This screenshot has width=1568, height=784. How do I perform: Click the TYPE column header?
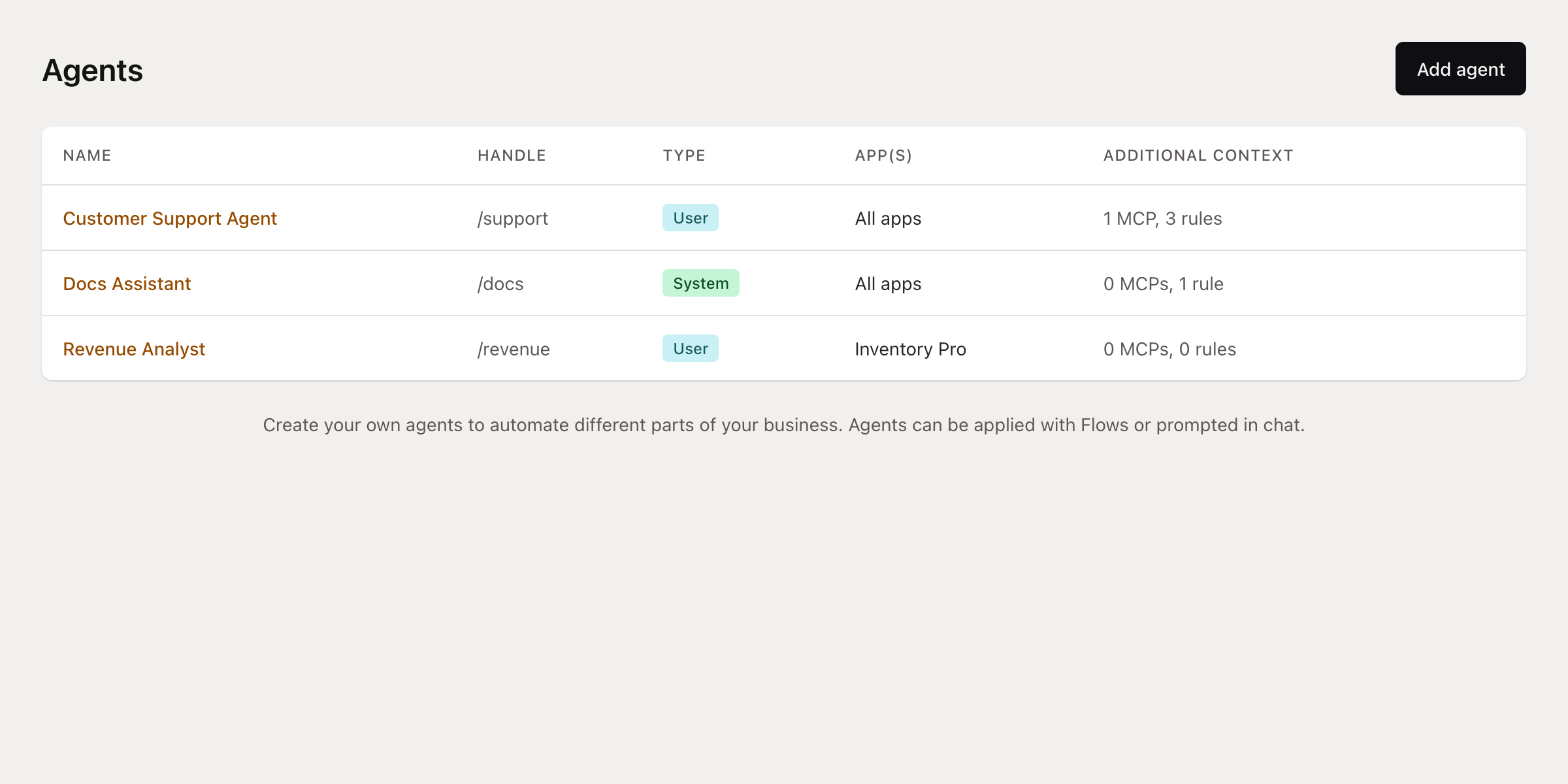(x=684, y=155)
